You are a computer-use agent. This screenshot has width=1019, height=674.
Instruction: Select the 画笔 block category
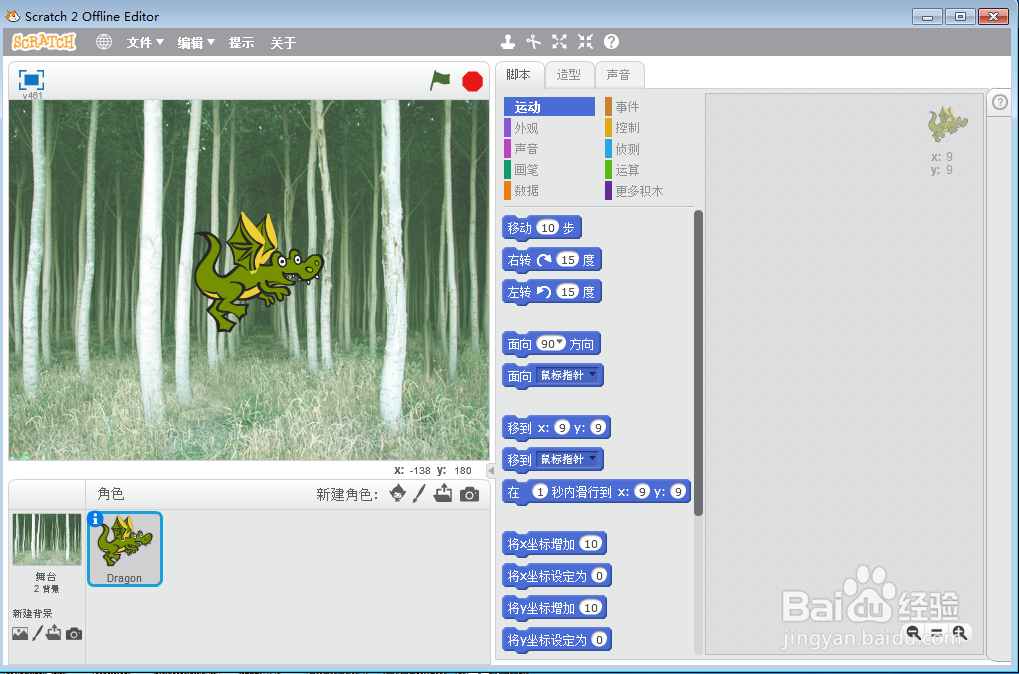coord(550,170)
